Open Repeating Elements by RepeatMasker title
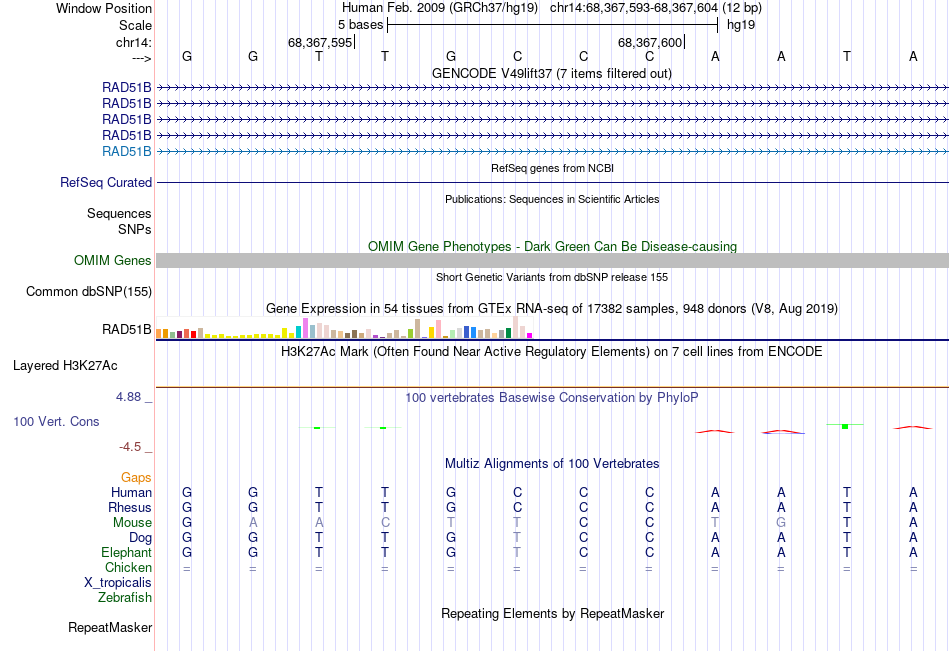 click(x=552, y=613)
